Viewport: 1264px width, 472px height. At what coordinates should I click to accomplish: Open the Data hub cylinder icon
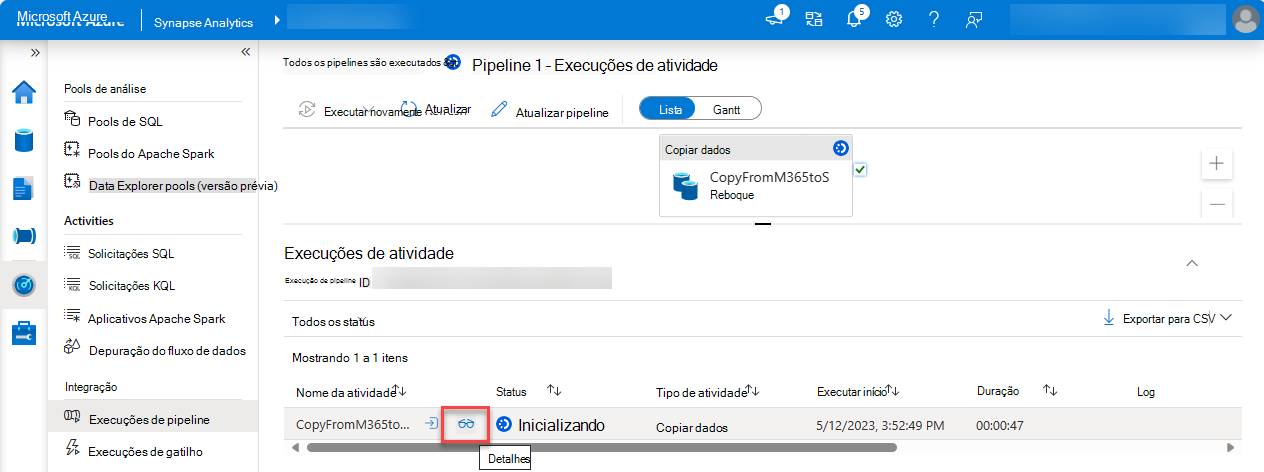[x=24, y=140]
